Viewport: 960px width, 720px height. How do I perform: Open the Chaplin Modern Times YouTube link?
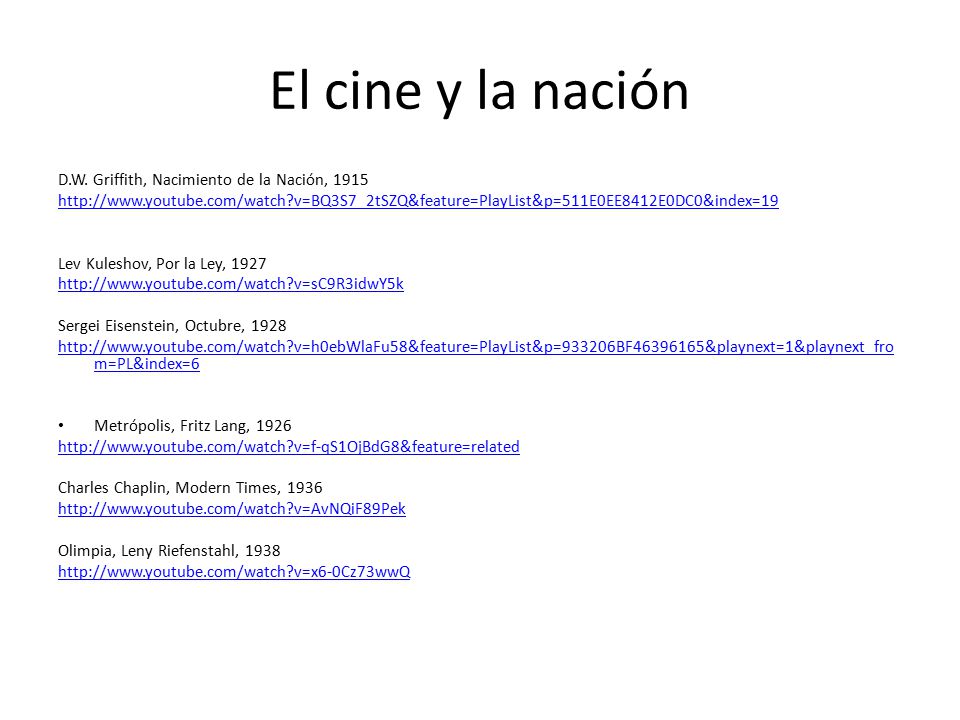(x=232, y=509)
